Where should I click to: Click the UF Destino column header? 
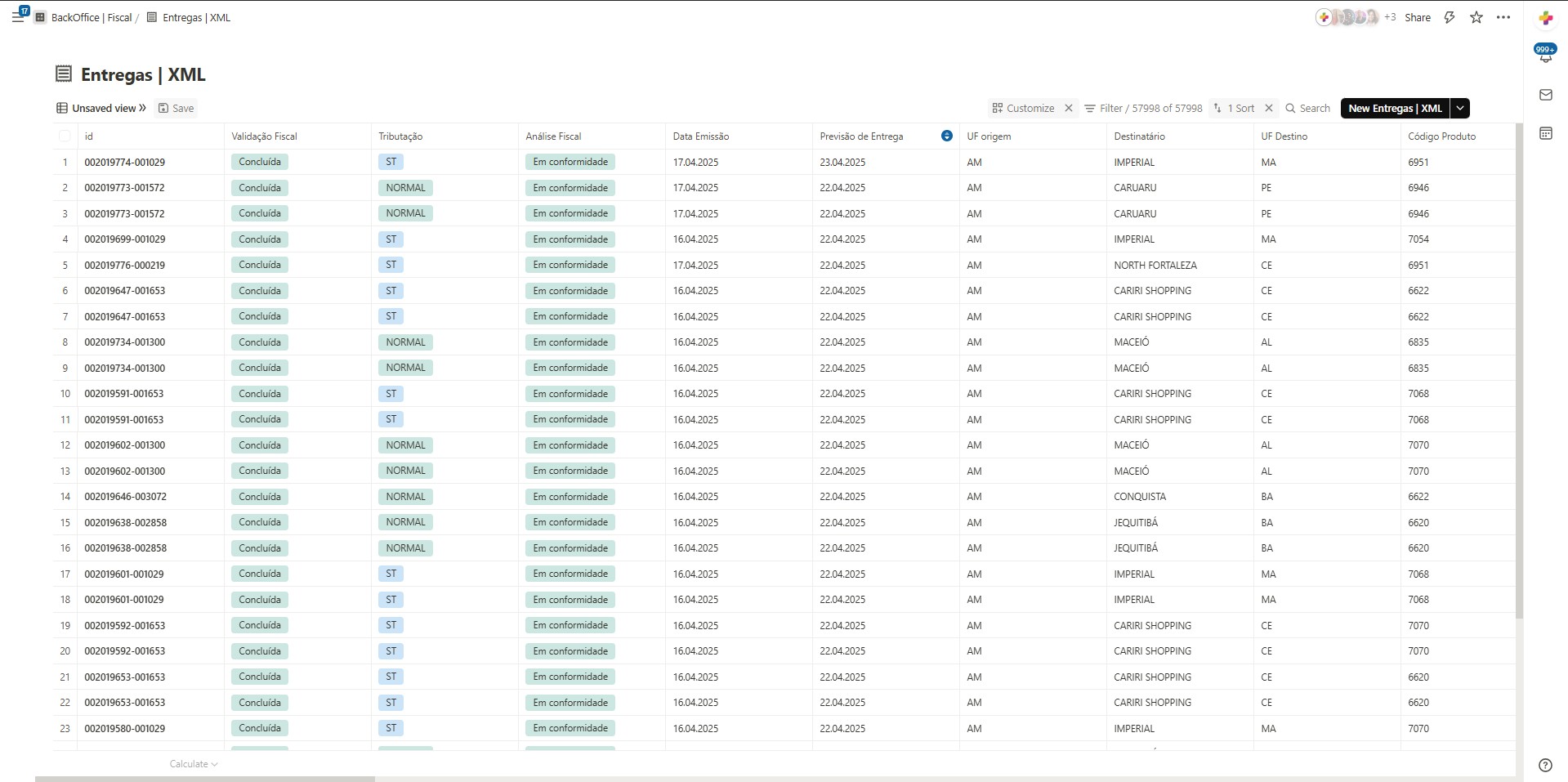[1327, 136]
